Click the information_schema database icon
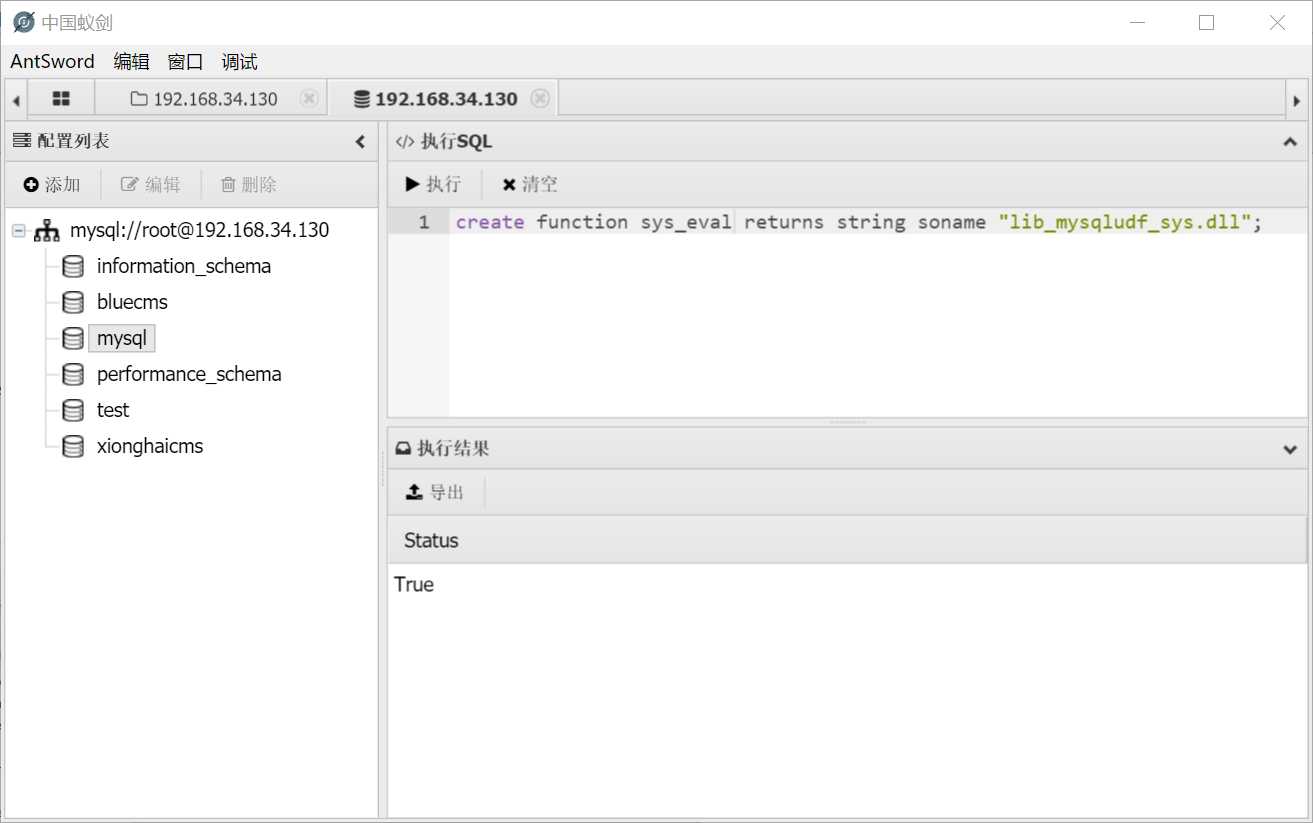This screenshot has height=823, width=1313. pyautogui.click(x=73, y=266)
